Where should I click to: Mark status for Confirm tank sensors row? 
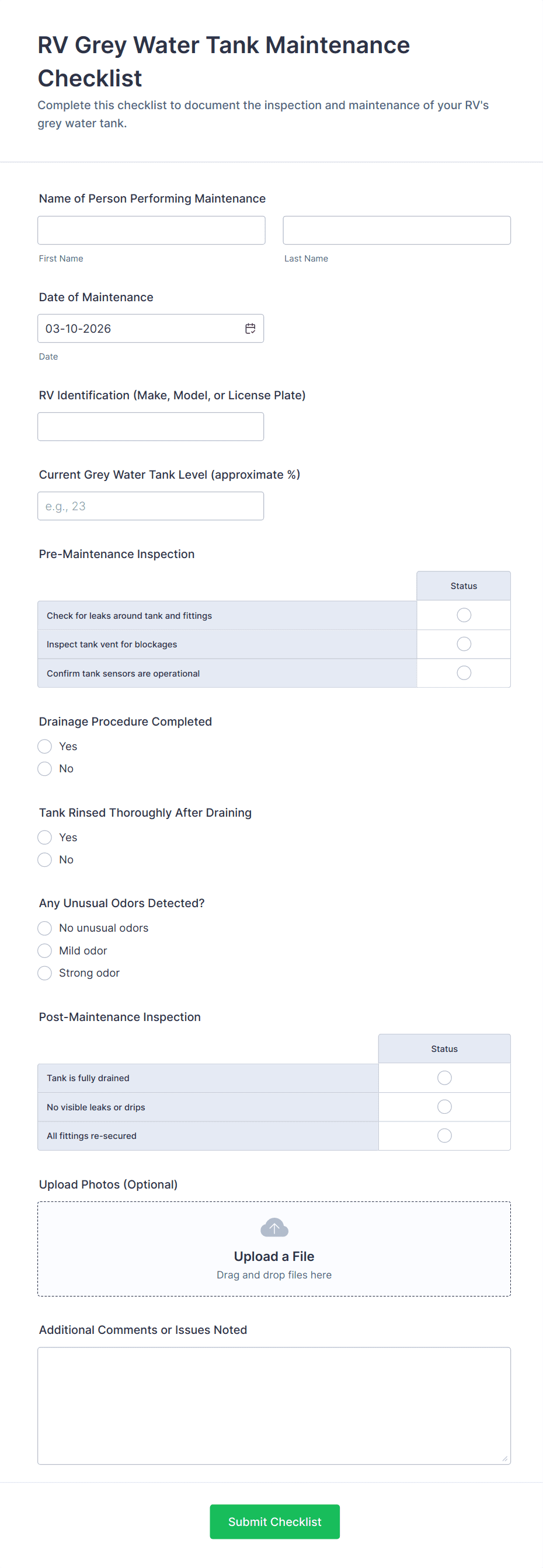point(464,673)
